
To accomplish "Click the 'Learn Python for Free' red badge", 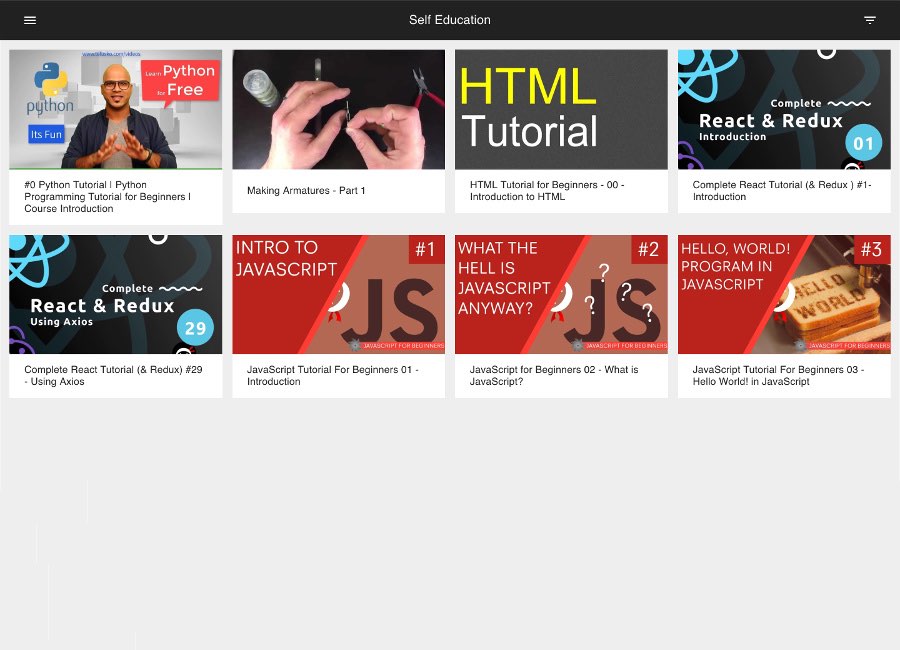I will tap(180, 80).
